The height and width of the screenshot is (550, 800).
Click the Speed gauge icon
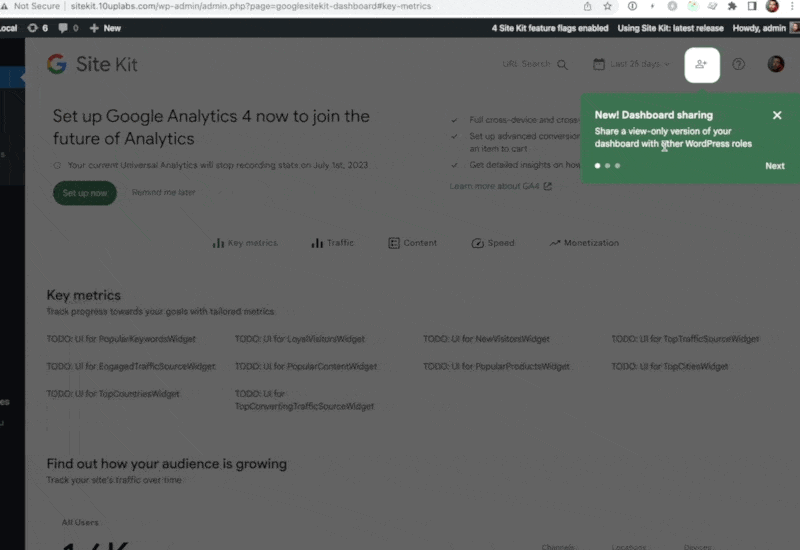[x=477, y=243]
